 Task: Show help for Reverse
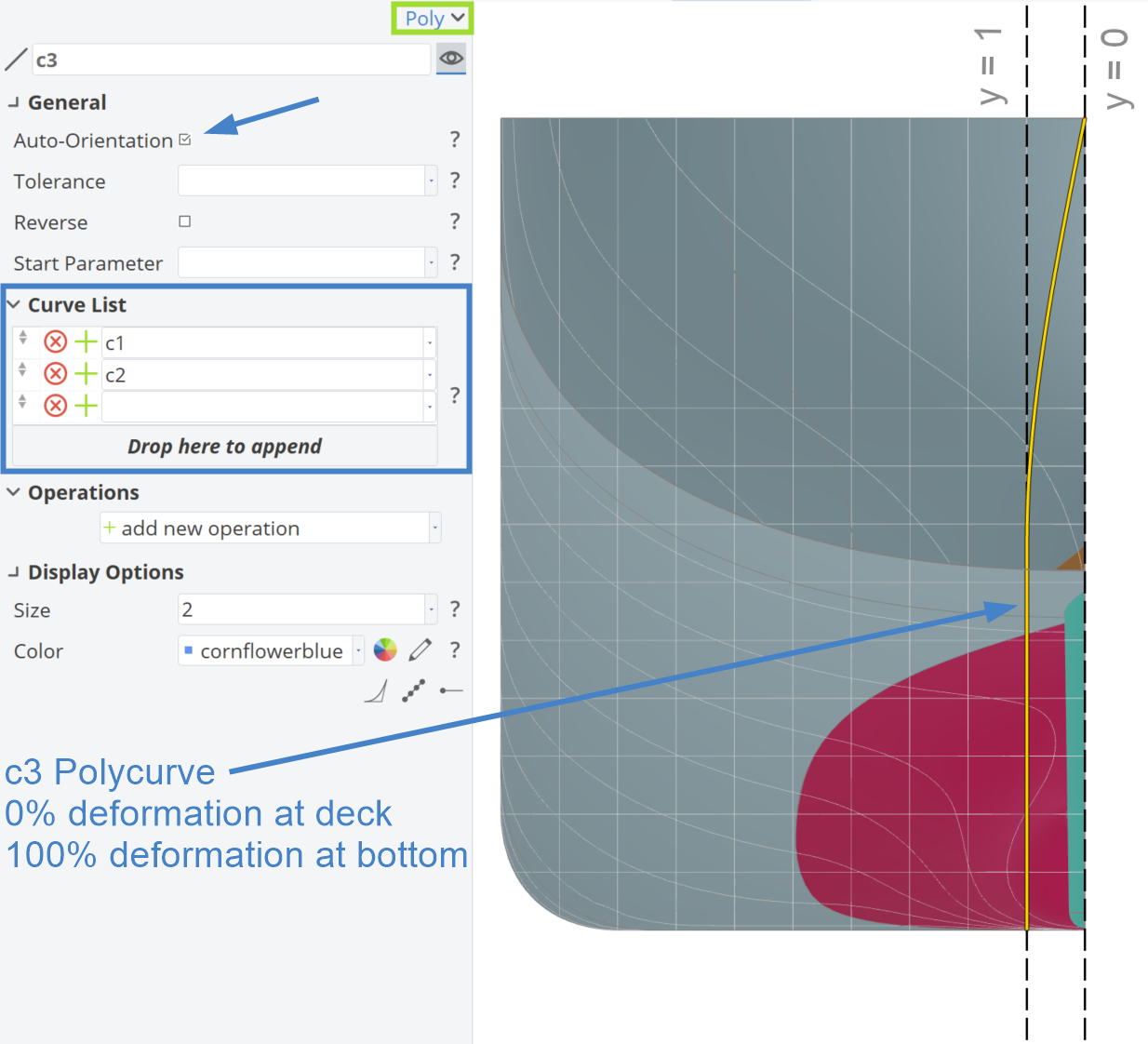(x=455, y=221)
